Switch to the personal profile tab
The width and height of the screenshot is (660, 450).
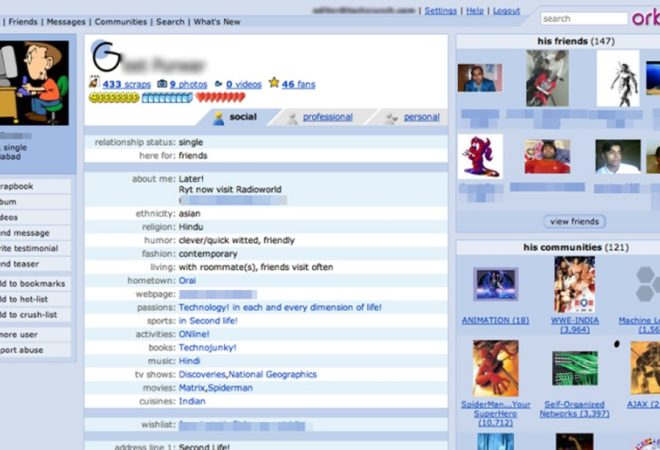[x=421, y=117]
